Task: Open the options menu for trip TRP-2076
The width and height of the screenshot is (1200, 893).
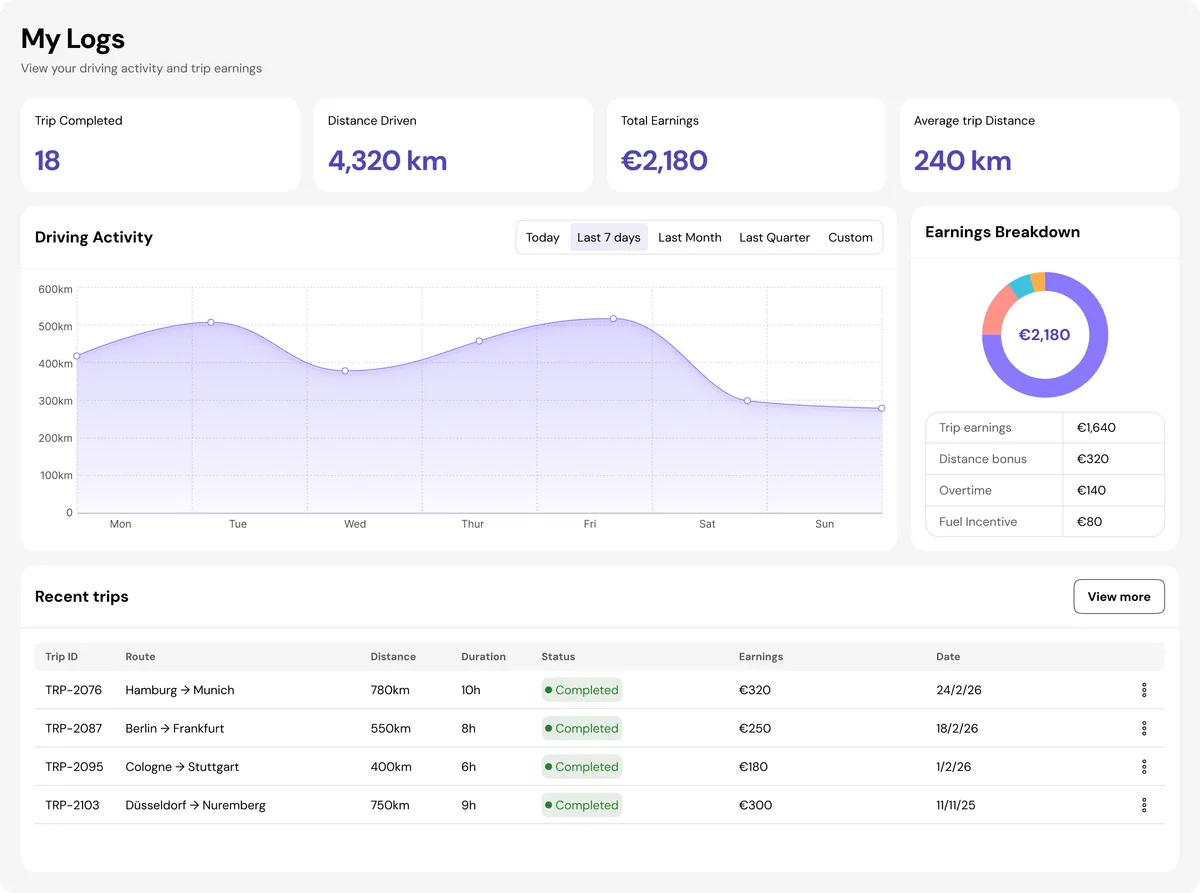Action: pyautogui.click(x=1144, y=690)
